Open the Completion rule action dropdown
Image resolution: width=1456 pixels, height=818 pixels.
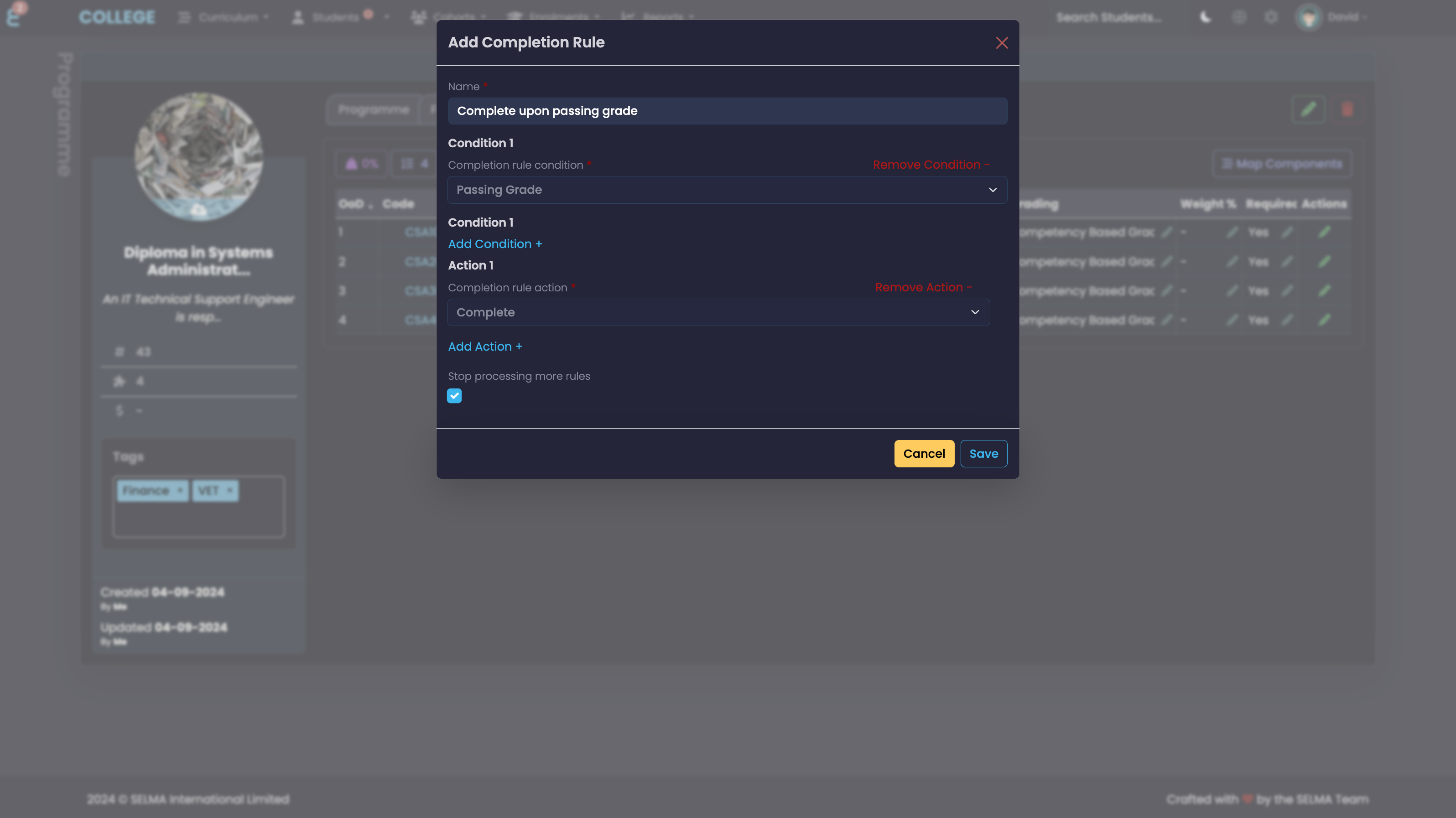pyautogui.click(x=718, y=312)
